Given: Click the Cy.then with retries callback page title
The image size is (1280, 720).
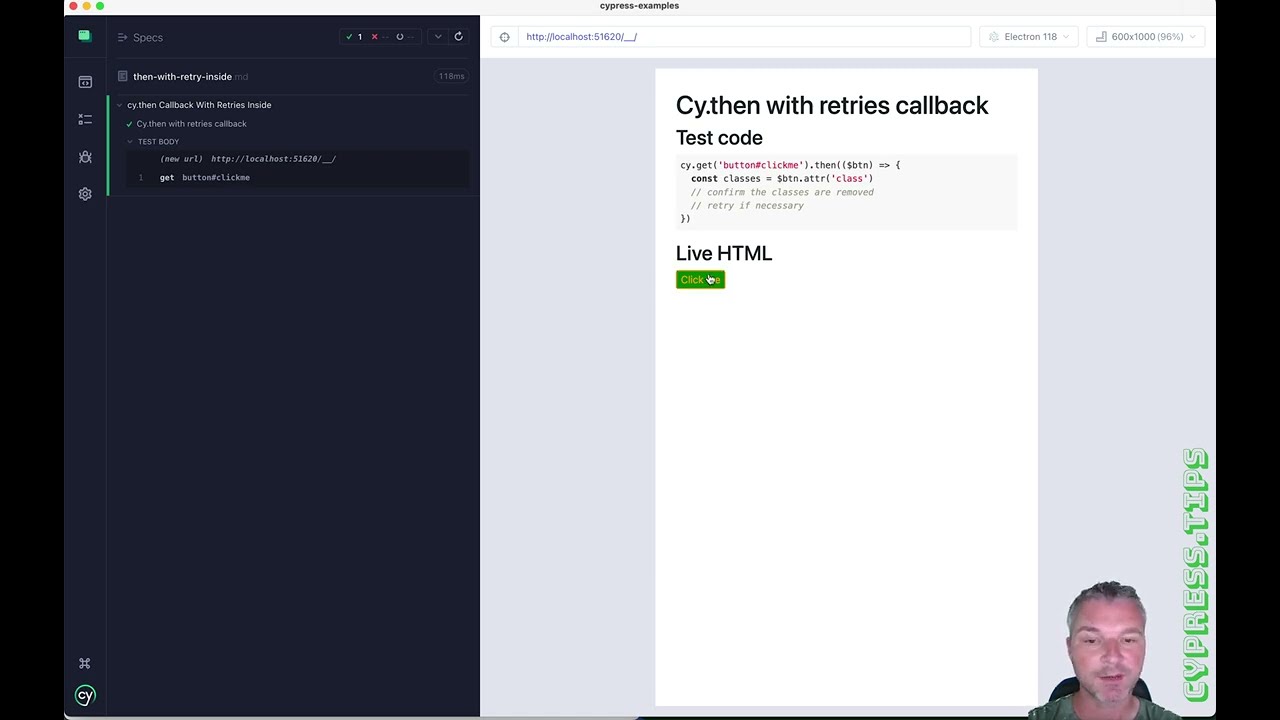Looking at the screenshot, I should tap(832, 105).
